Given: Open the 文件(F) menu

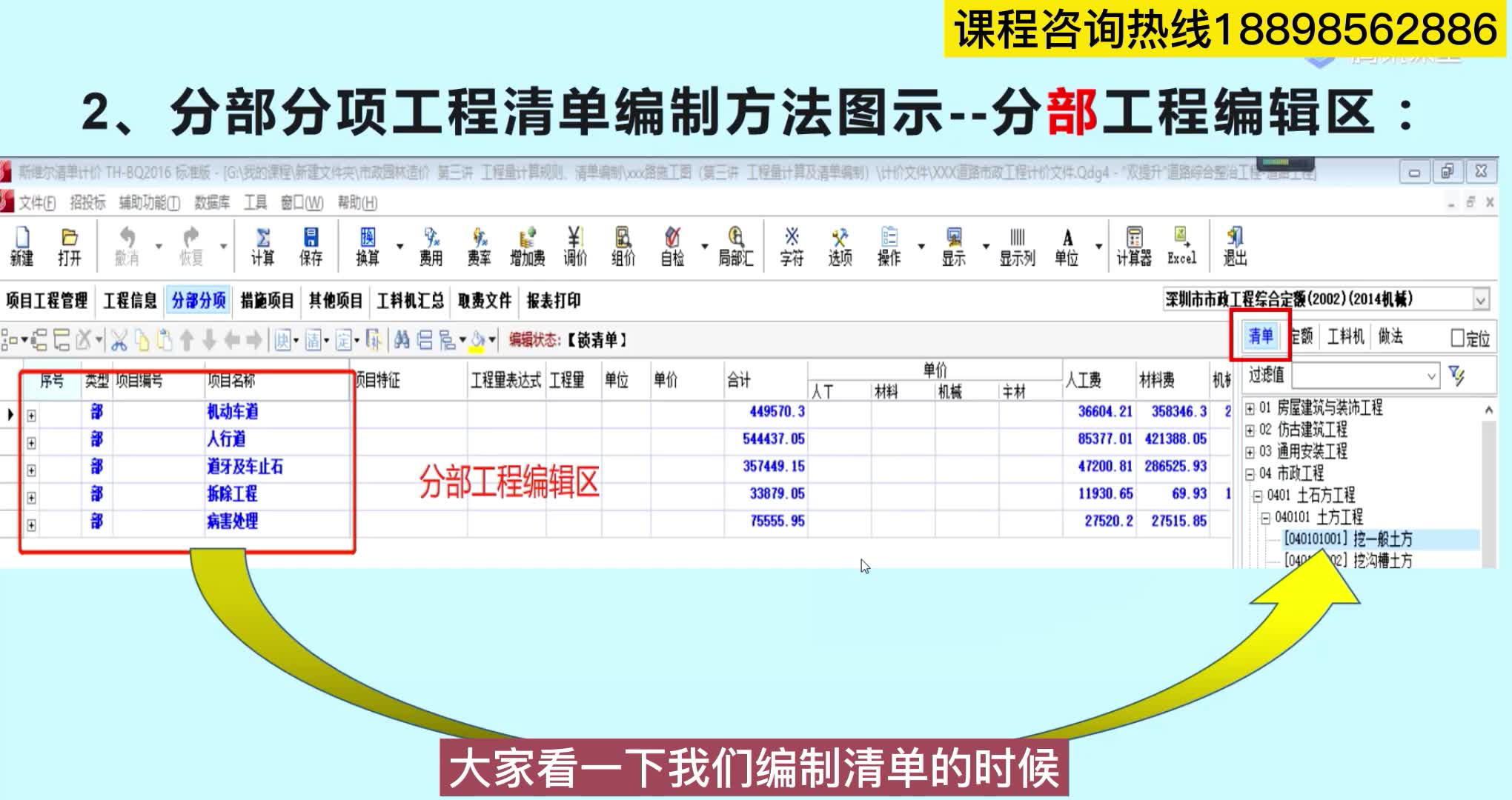Looking at the screenshot, I should pyautogui.click(x=37, y=202).
